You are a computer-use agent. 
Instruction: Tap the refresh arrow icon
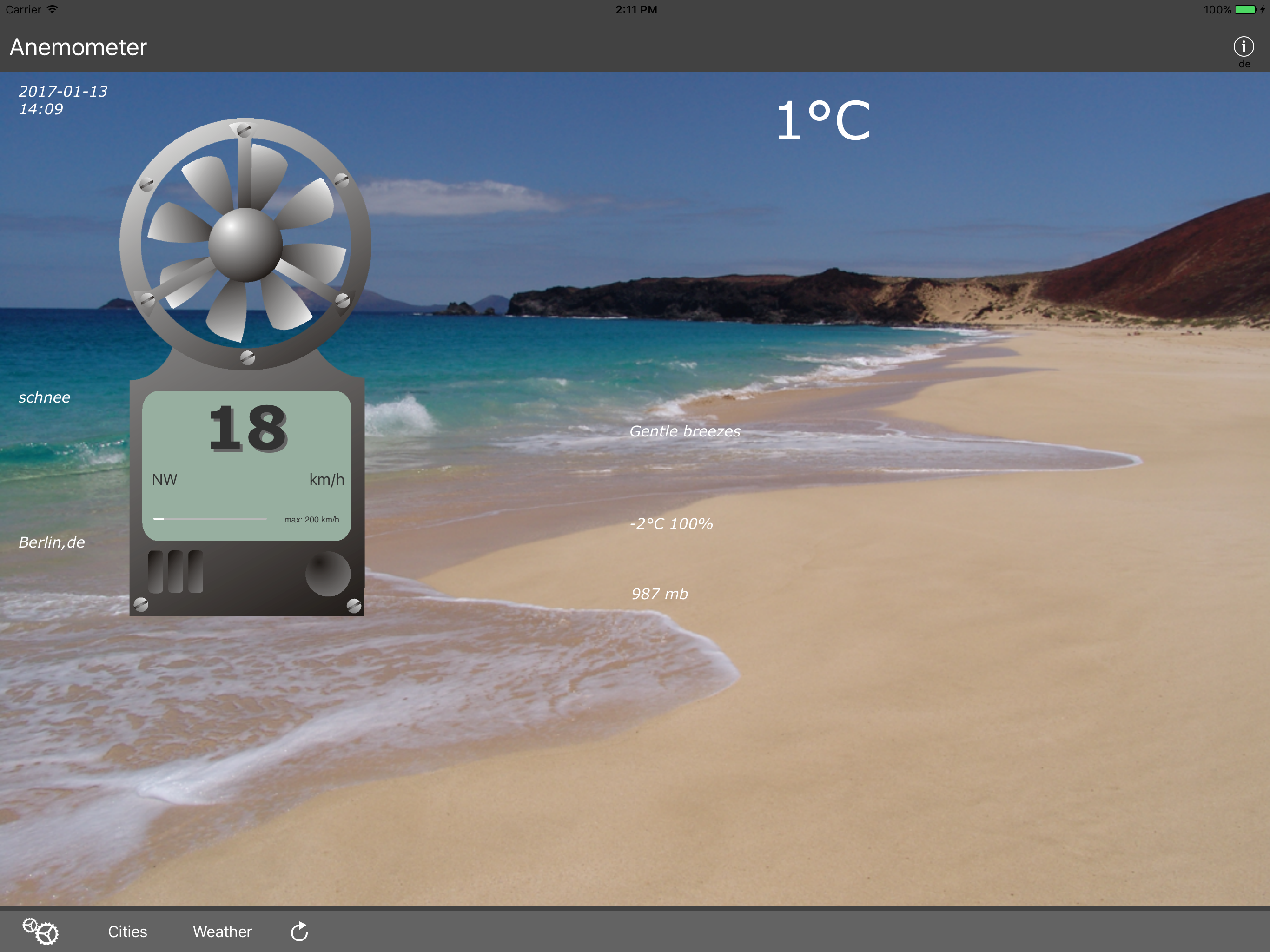coord(299,932)
